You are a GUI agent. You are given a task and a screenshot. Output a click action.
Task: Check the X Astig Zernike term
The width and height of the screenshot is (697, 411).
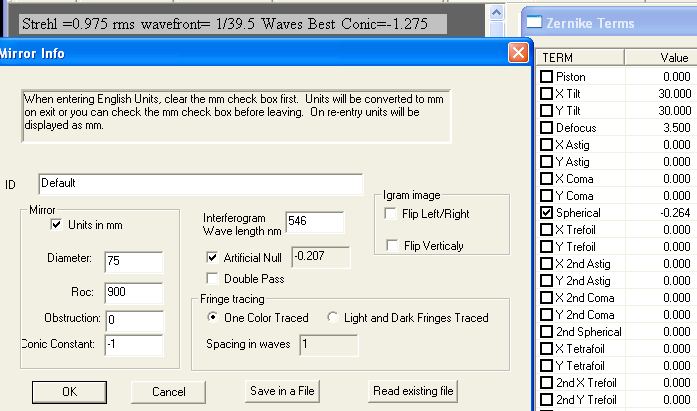546,144
